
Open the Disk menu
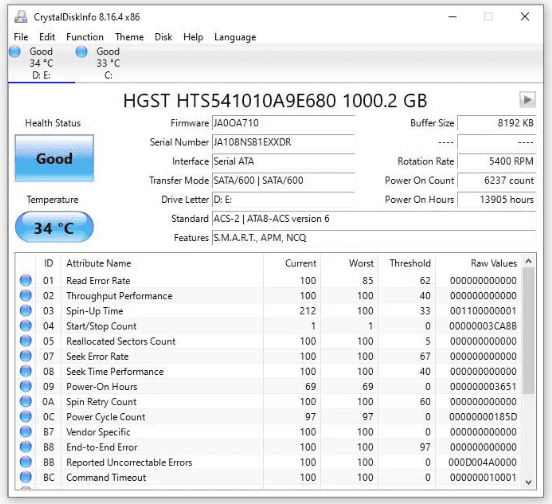[163, 37]
